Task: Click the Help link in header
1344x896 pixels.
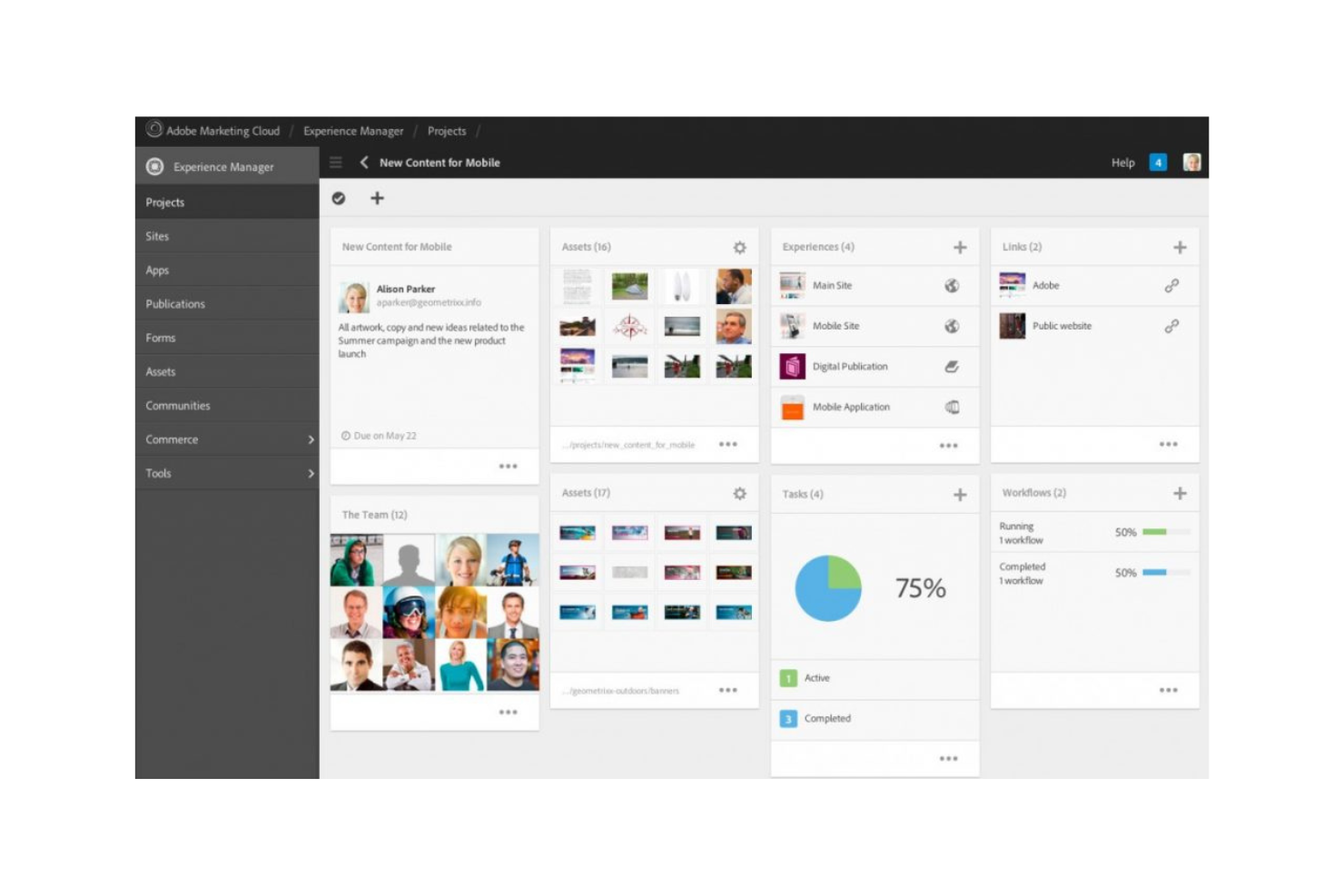Action: coord(1123,162)
